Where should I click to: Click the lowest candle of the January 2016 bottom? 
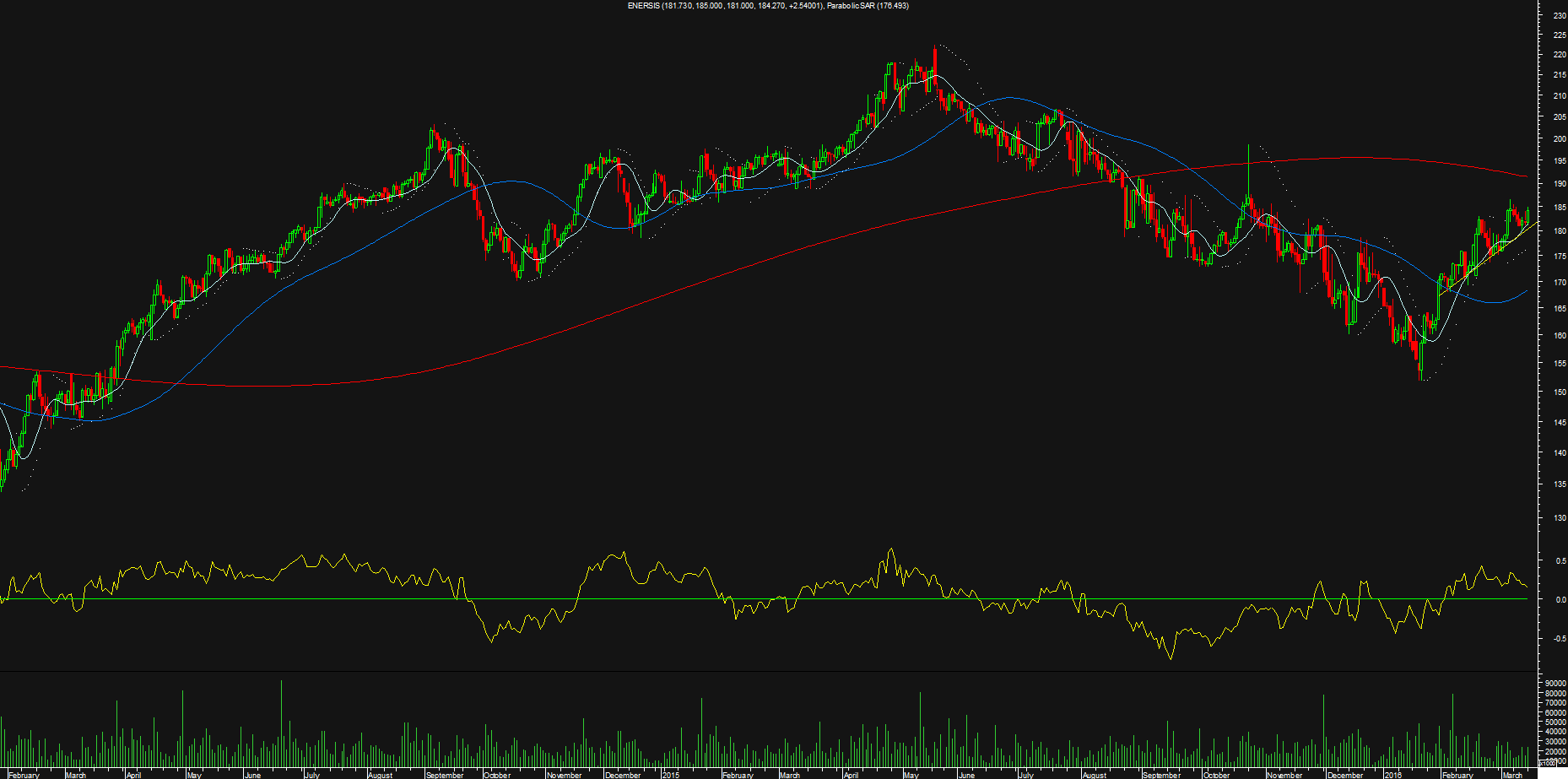(1421, 377)
